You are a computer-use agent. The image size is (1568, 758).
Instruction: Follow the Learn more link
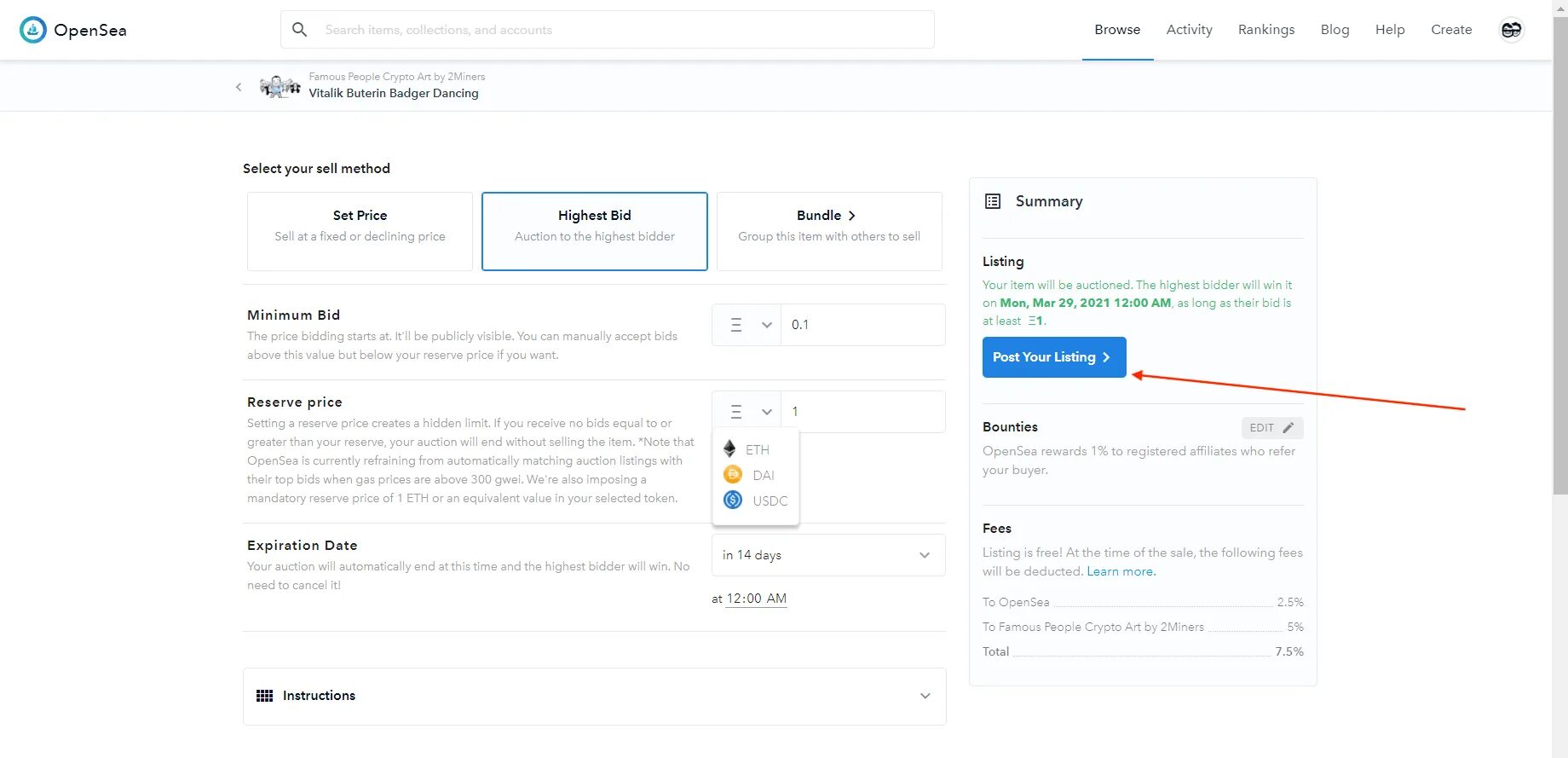tap(1121, 571)
